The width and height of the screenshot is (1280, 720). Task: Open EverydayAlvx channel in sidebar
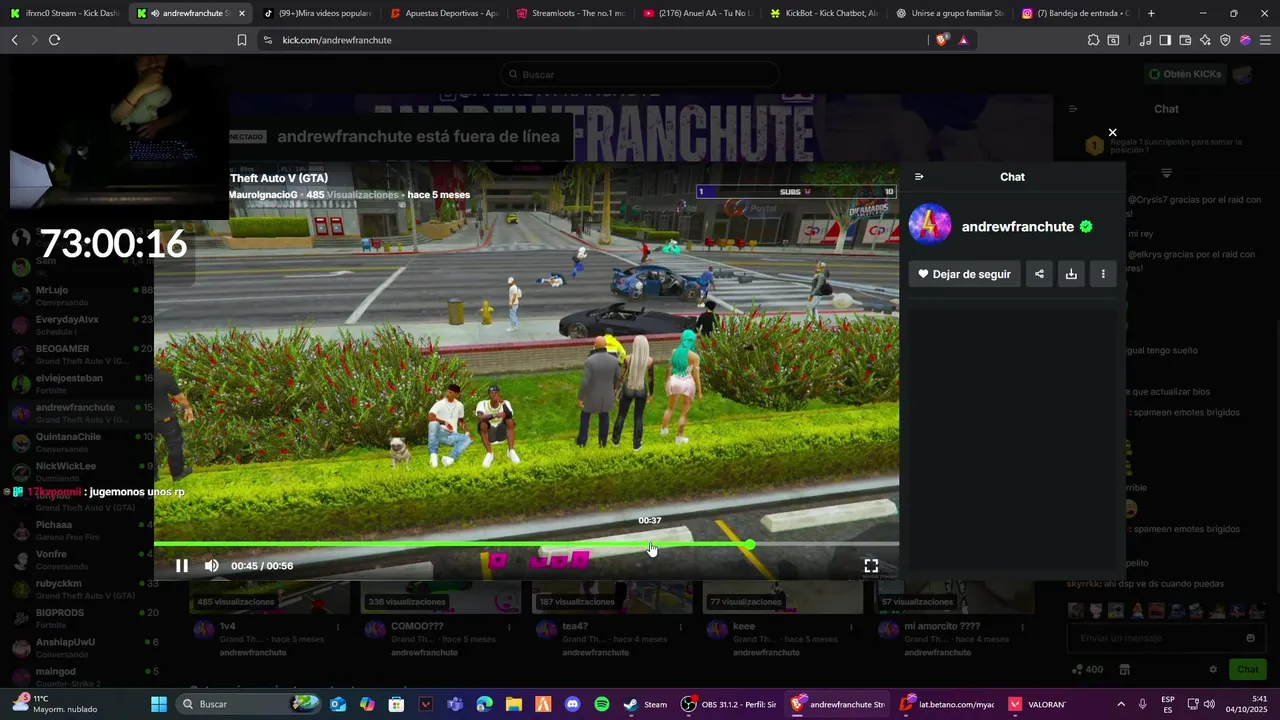point(80,324)
